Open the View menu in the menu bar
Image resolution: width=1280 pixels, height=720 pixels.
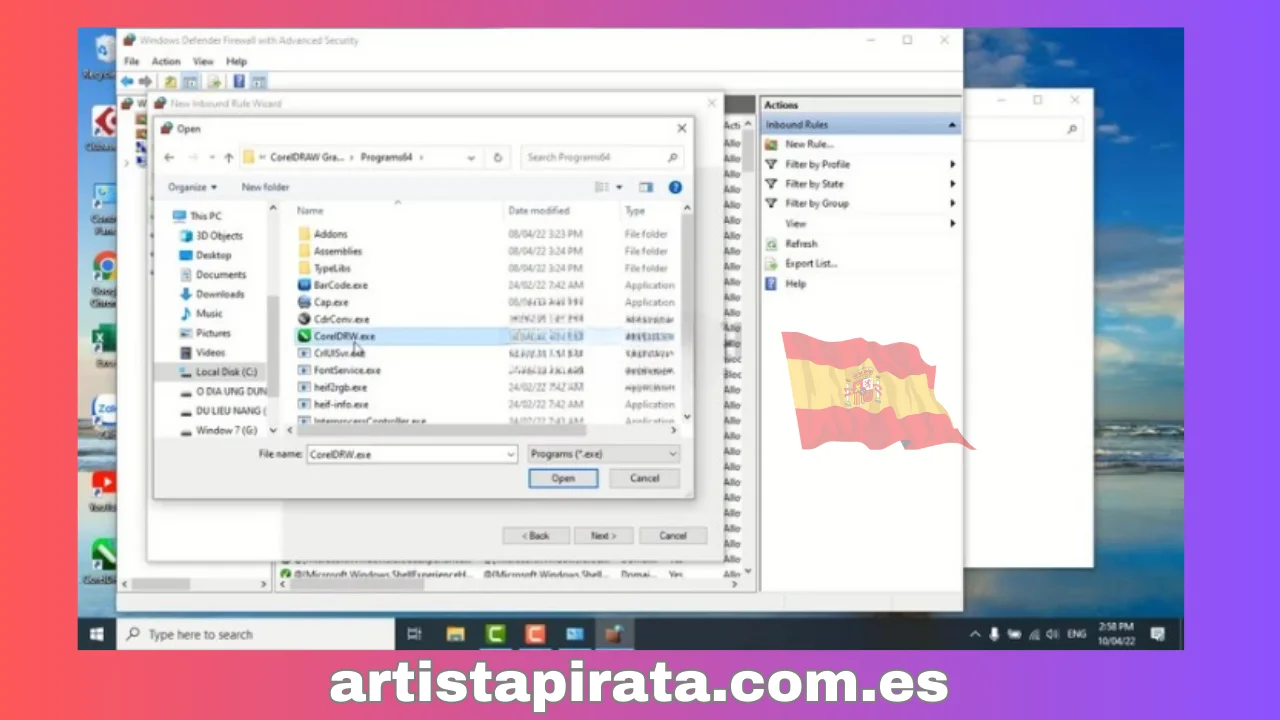pos(203,61)
